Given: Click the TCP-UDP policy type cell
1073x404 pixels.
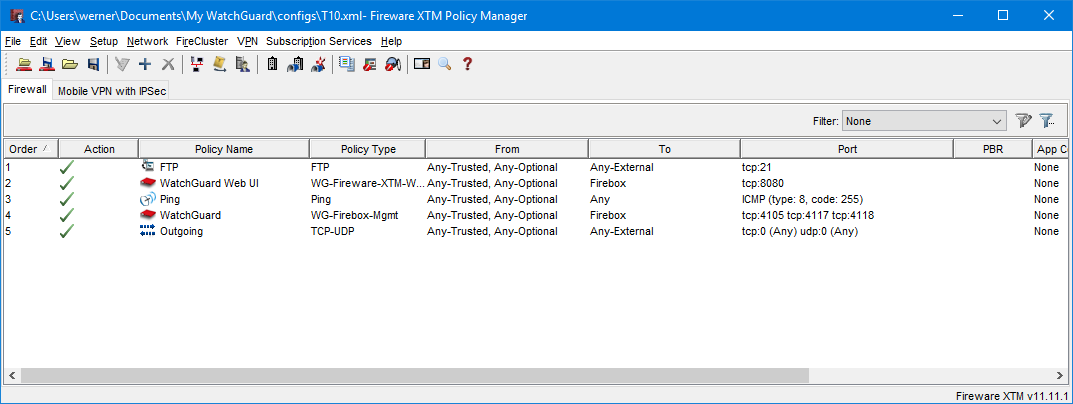Looking at the screenshot, I should tap(367, 231).
